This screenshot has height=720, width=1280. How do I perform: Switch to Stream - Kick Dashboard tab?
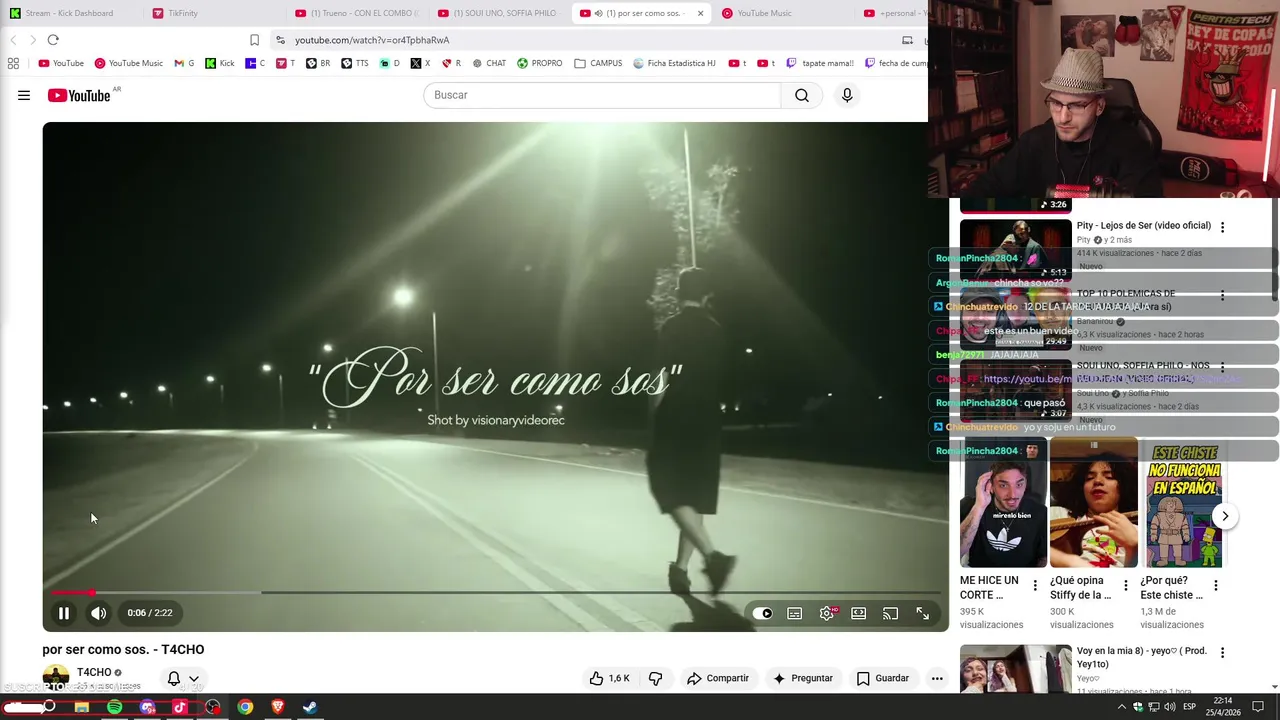click(70, 13)
